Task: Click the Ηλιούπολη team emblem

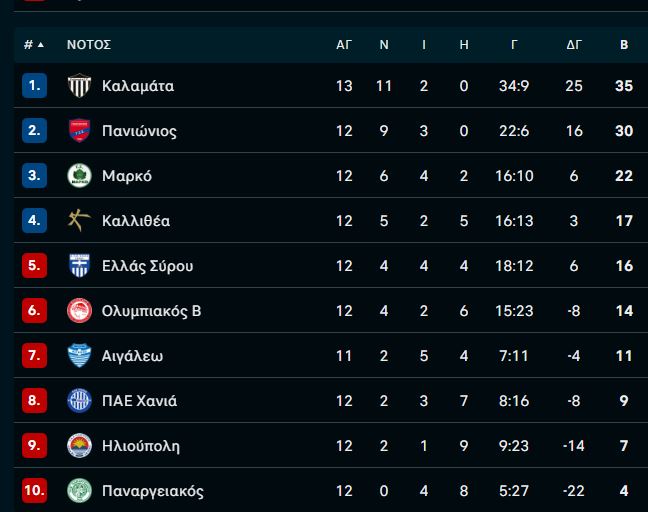Action: click(79, 446)
